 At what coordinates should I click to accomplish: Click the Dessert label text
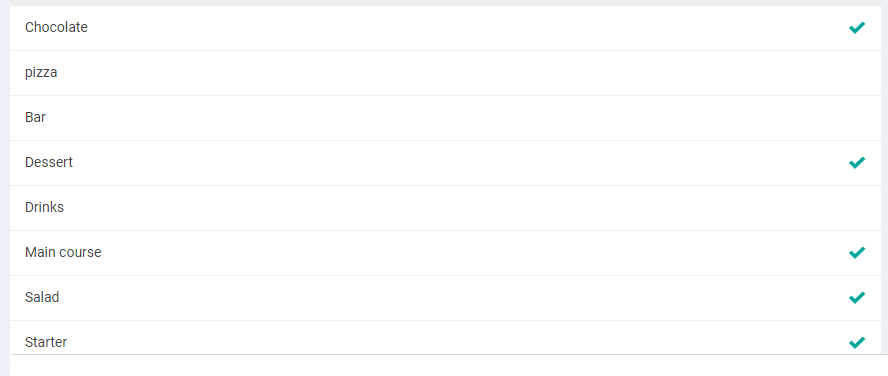point(49,162)
